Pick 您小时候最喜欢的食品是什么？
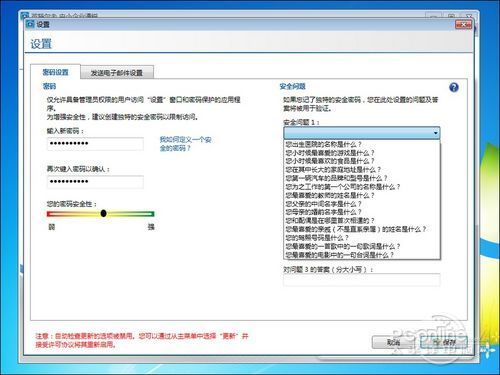This screenshot has height=375, width=500. (x=362, y=161)
